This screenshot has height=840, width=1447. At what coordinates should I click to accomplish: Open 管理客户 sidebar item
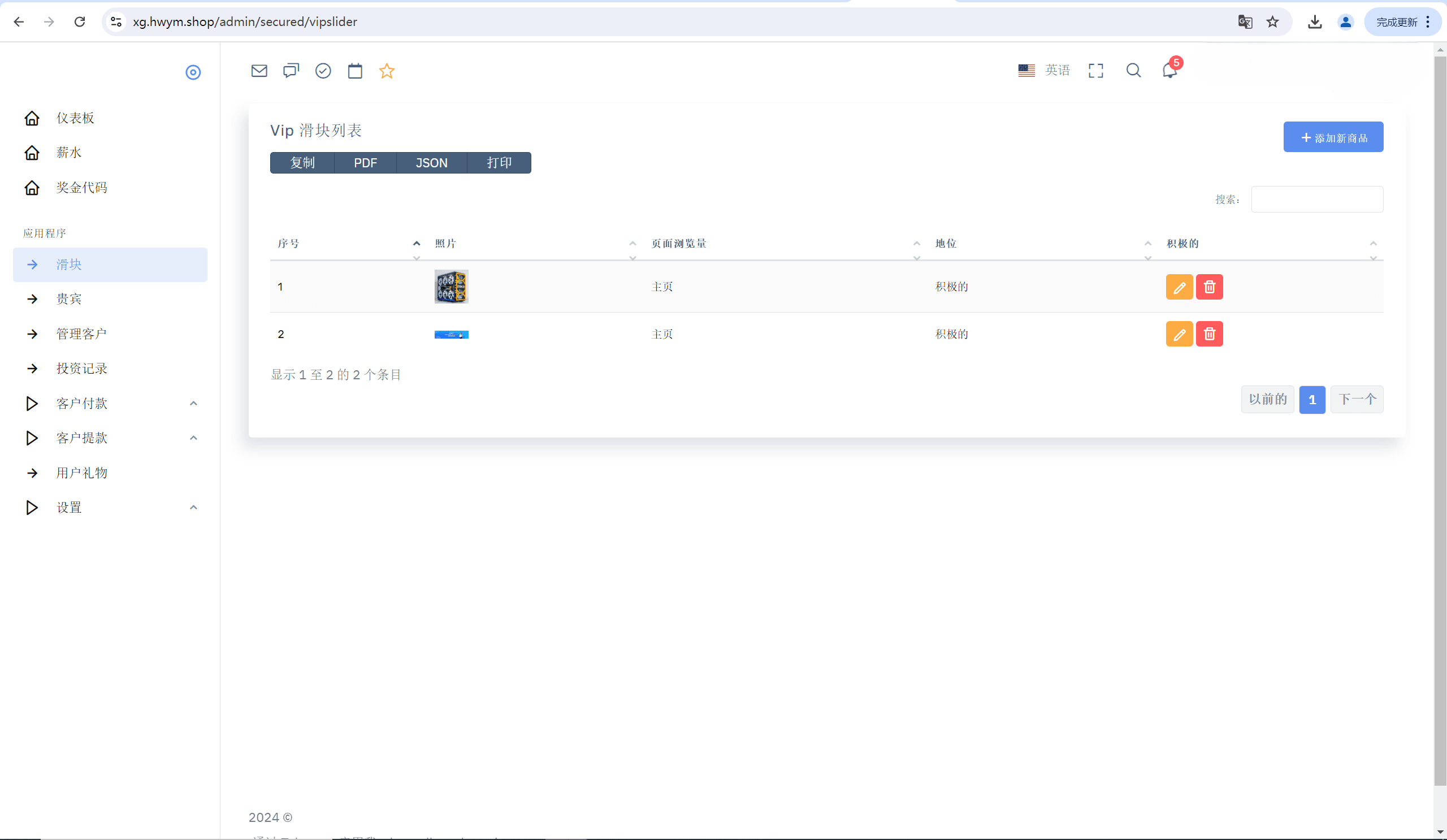tap(81, 334)
